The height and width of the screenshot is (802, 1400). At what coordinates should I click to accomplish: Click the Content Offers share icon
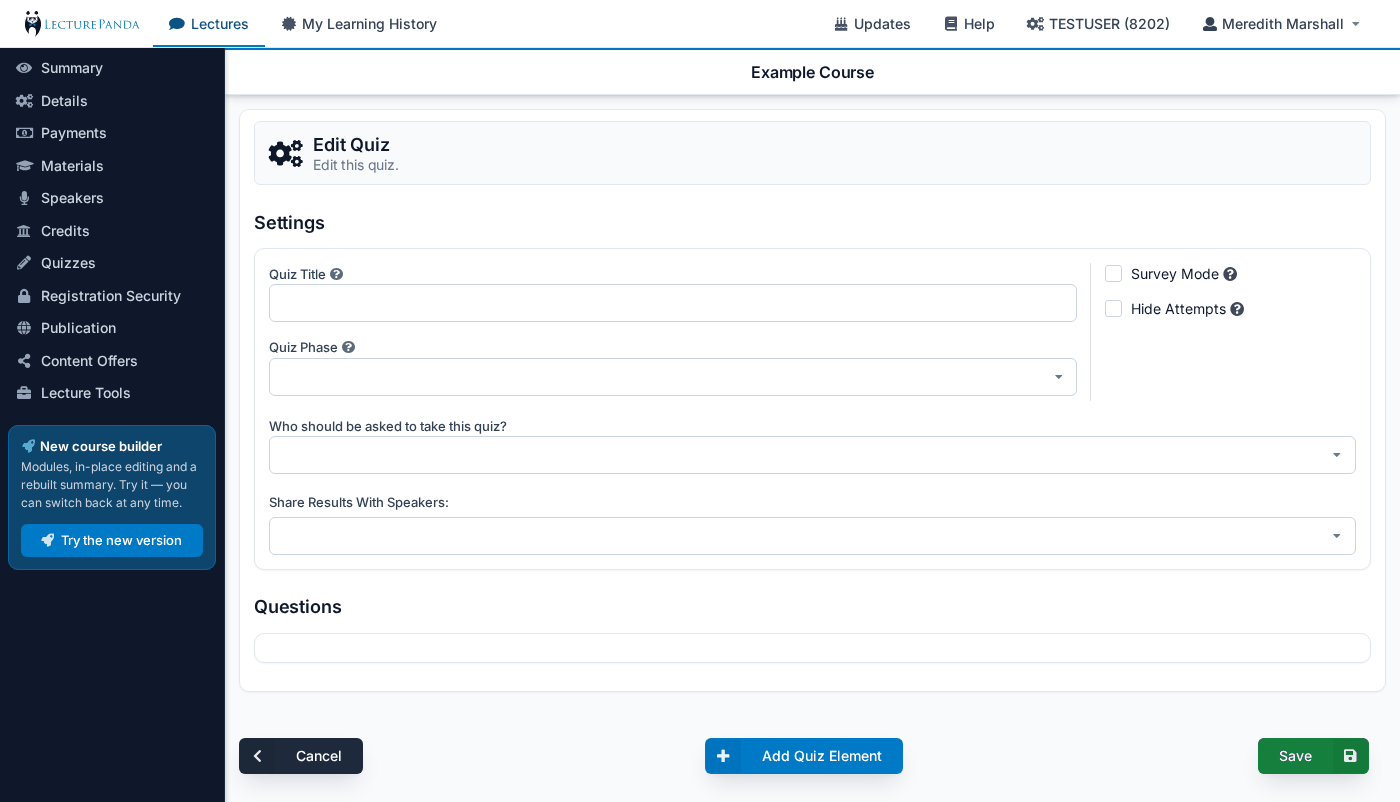(24, 361)
